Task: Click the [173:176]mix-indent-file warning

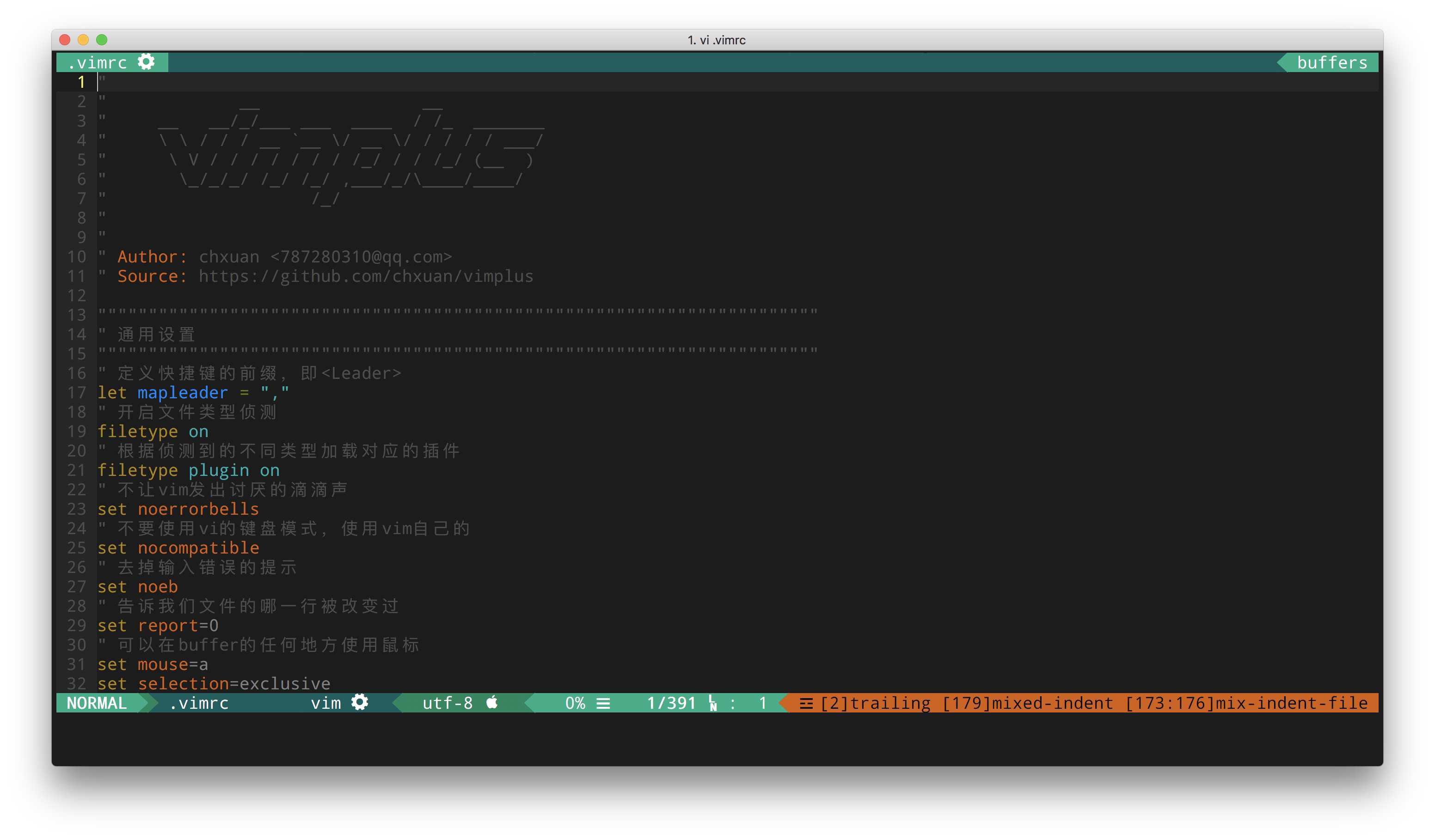Action: [x=1246, y=703]
